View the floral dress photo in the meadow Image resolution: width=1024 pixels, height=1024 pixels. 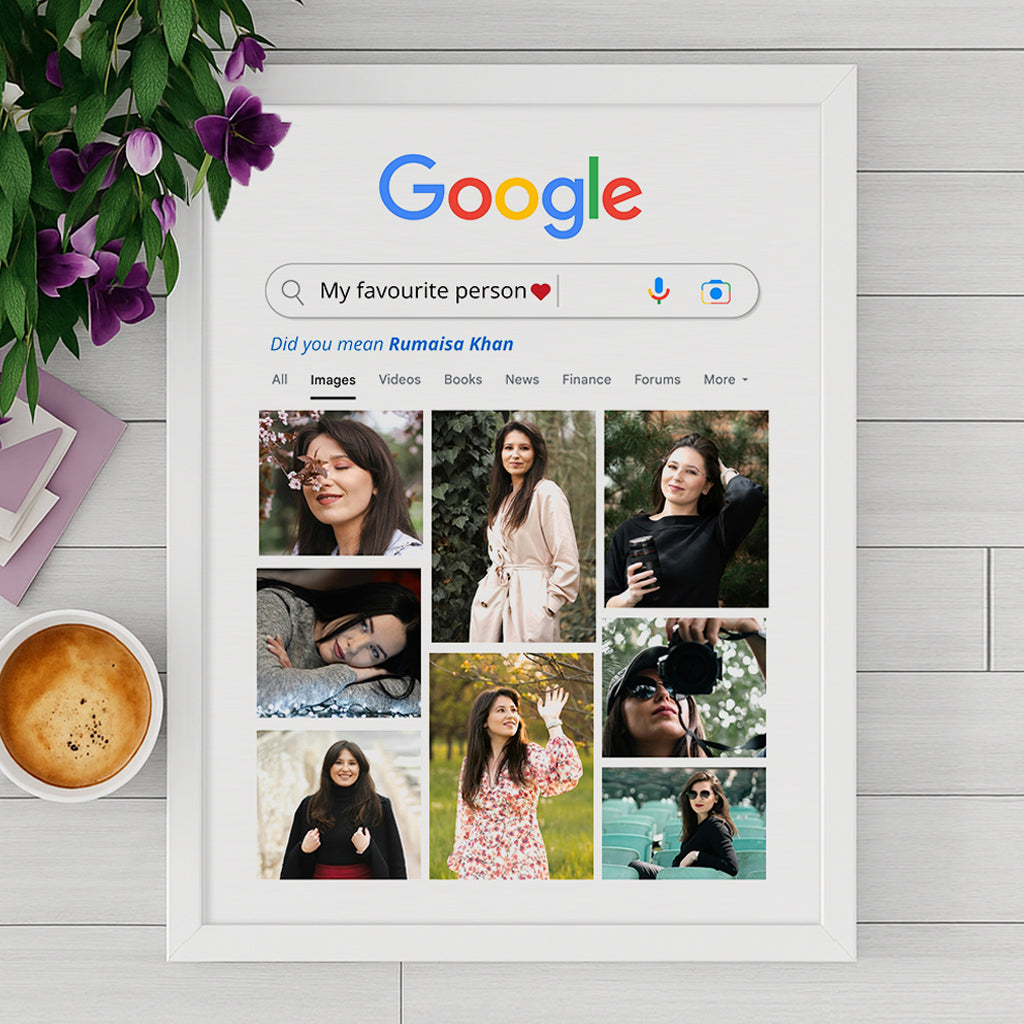512,766
